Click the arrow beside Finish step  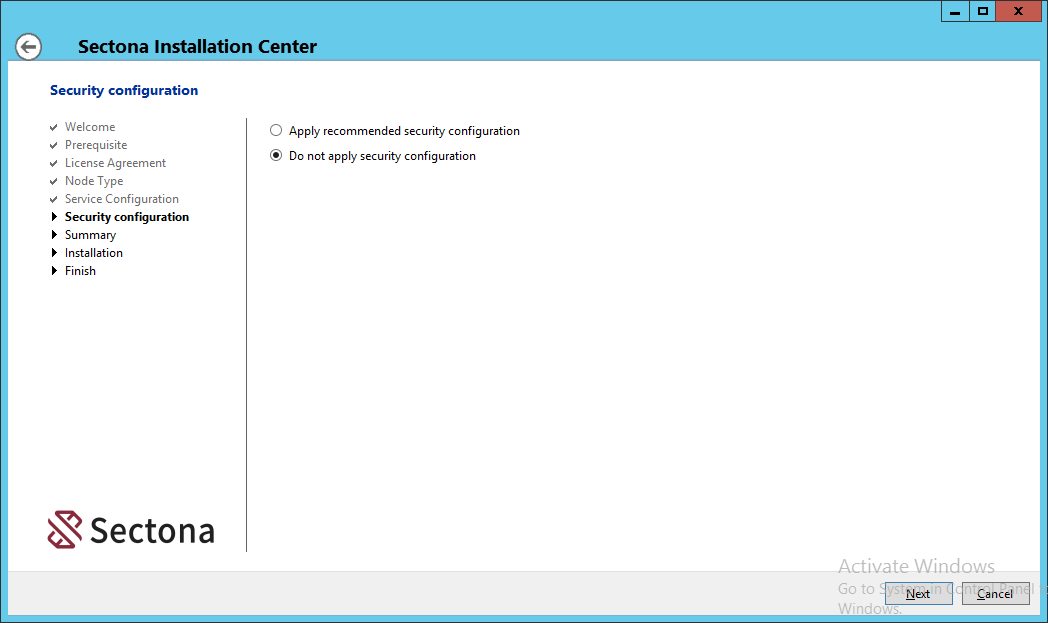coord(54,271)
